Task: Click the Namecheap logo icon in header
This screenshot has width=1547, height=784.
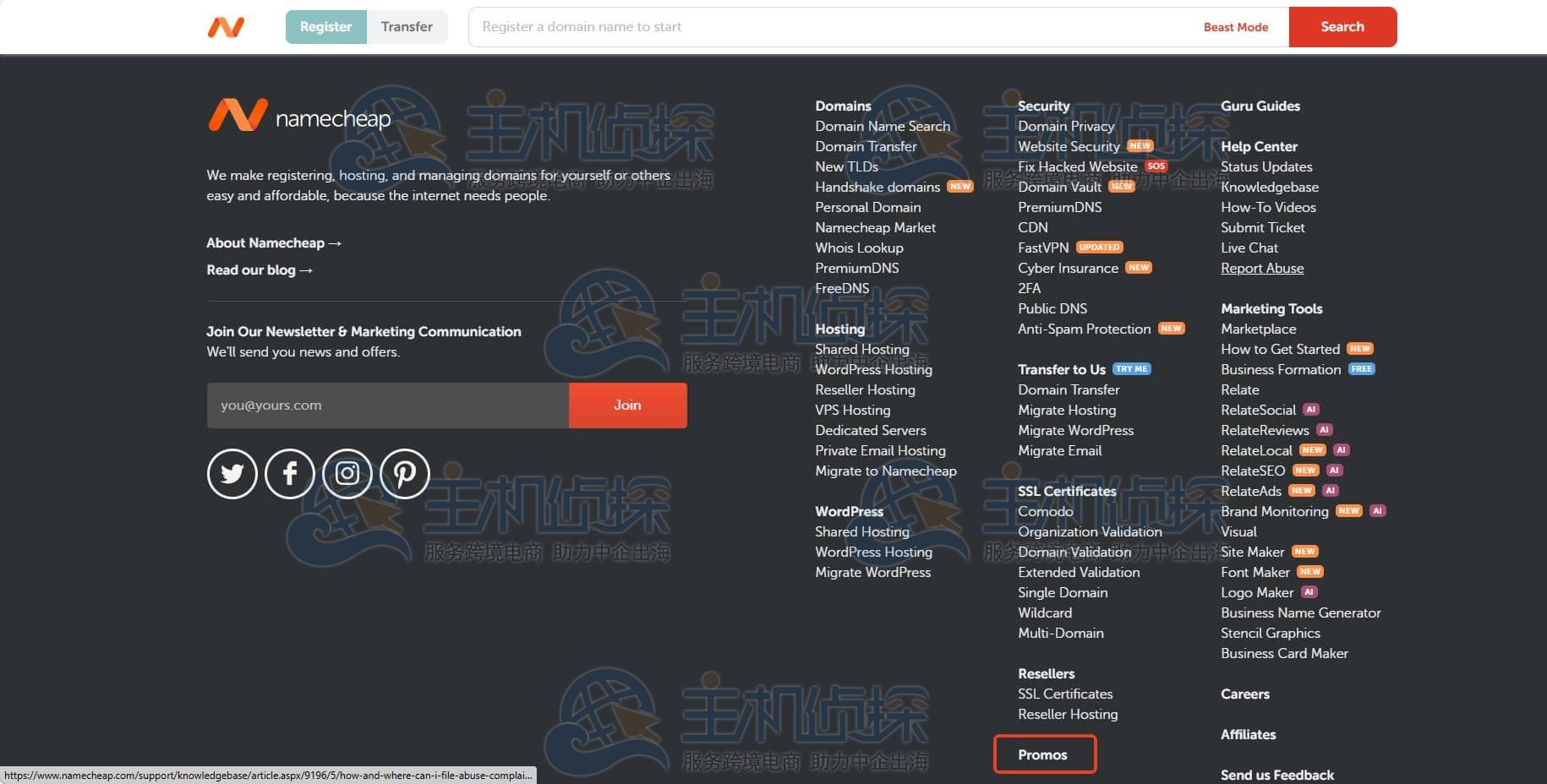Action: pyautogui.click(x=226, y=27)
